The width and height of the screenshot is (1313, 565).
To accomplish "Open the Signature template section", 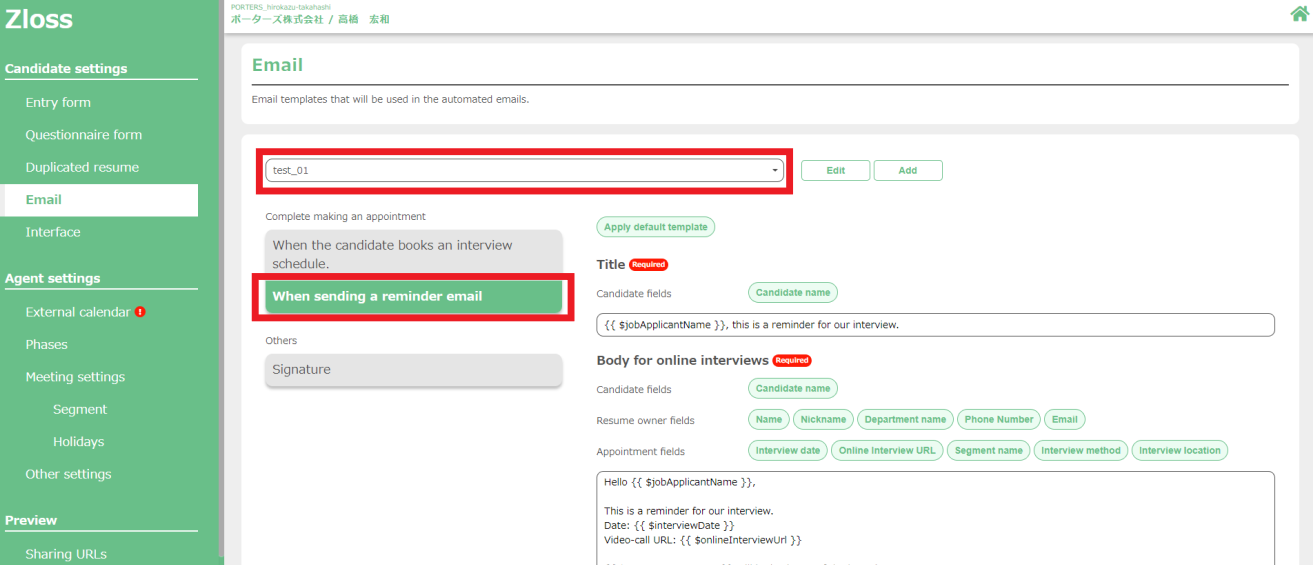I will (x=413, y=370).
